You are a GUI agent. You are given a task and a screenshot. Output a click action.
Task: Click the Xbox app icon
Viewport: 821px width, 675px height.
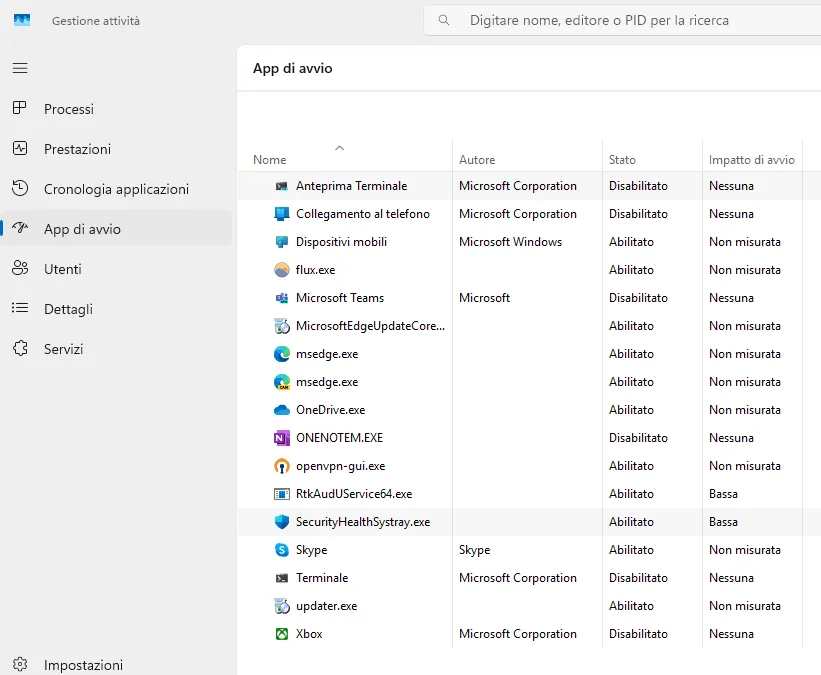point(282,633)
